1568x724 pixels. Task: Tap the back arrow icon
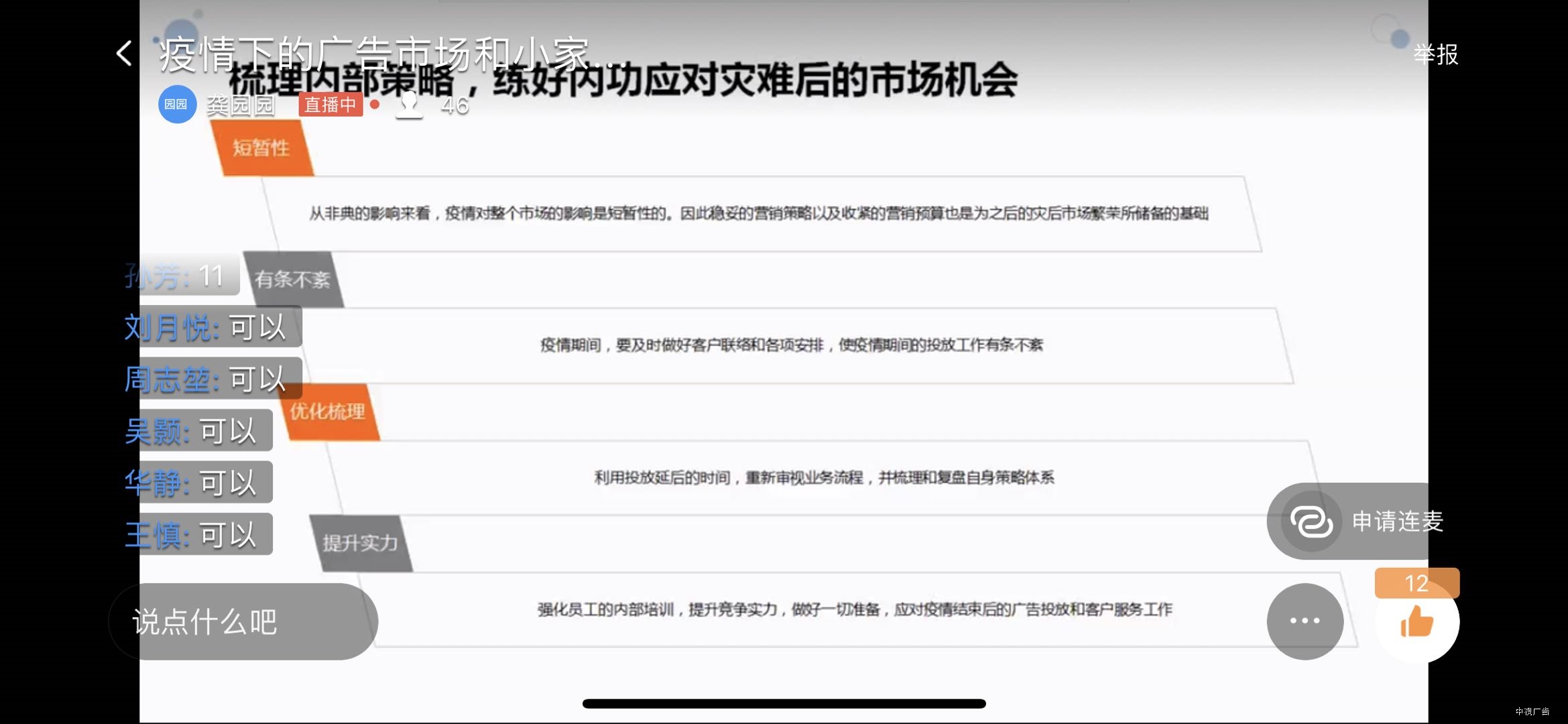click(124, 54)
